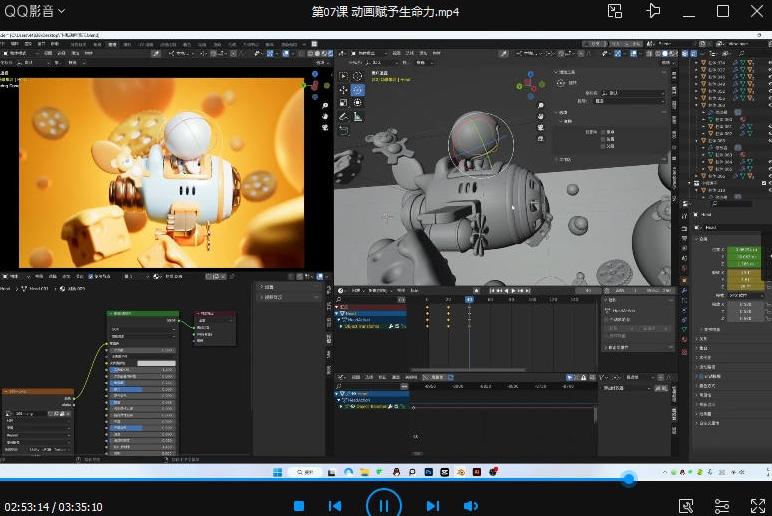Pin the player window on top
772x516 pixels.
(653, 11)
